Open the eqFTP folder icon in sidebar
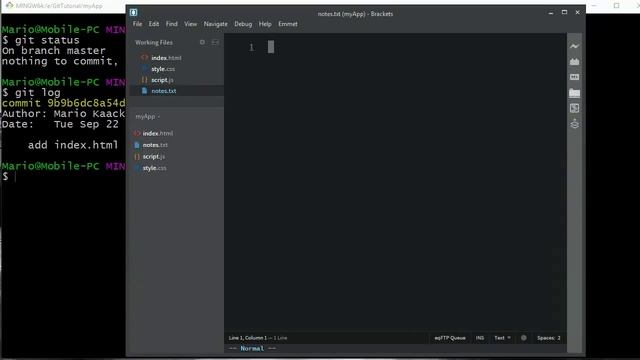 [x=574, y=93]
